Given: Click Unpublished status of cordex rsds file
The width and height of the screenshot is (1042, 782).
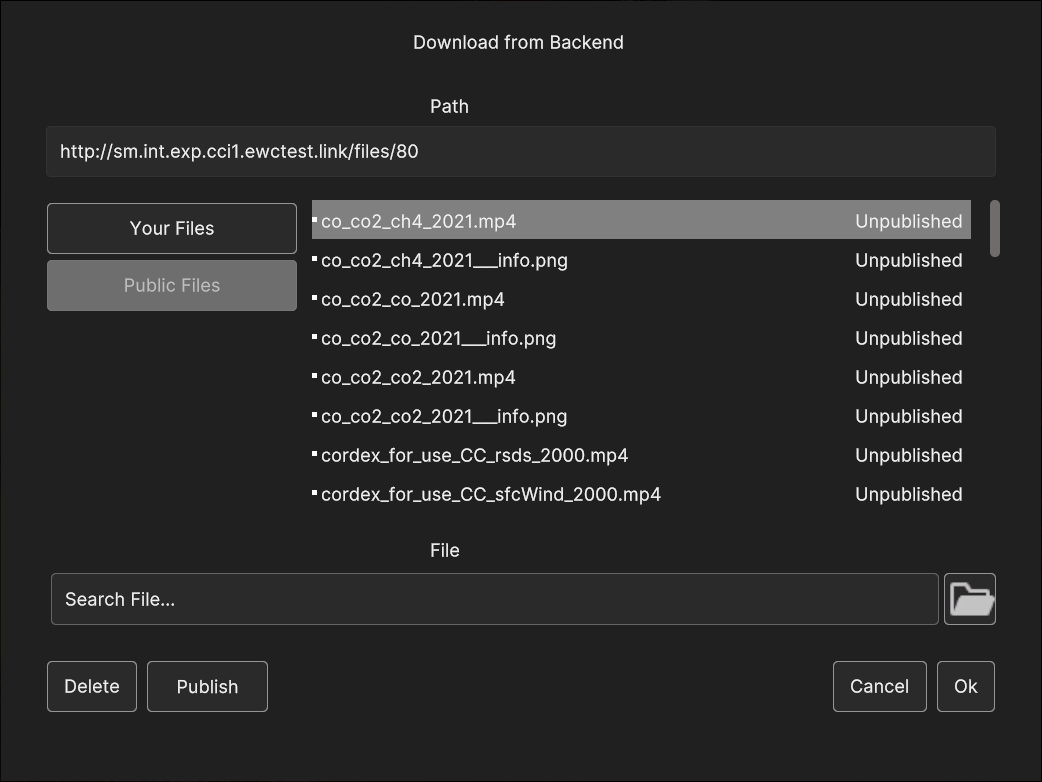Looking at the screenshot, I should pyautogui.click(x=908, y=455).
